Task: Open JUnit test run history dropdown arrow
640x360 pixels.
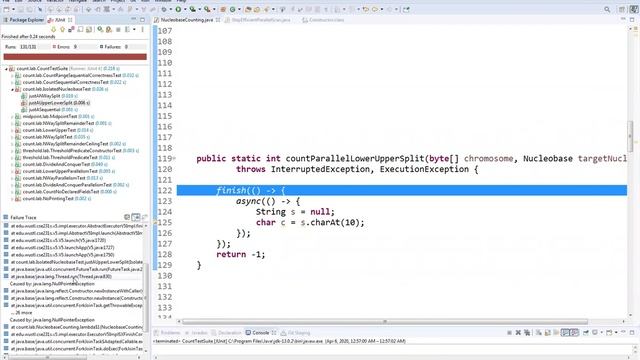Action: (x=134, y=29)
